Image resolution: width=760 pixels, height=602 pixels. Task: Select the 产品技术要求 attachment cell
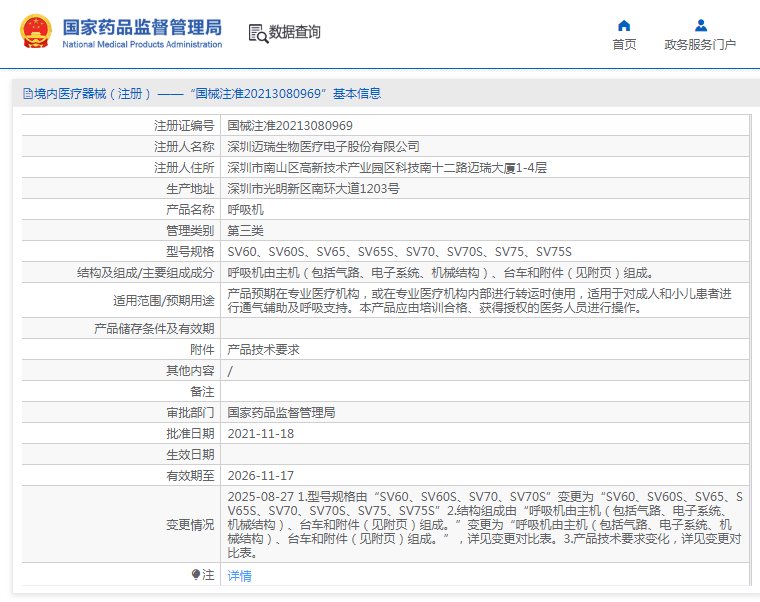(x=263, y=350)
